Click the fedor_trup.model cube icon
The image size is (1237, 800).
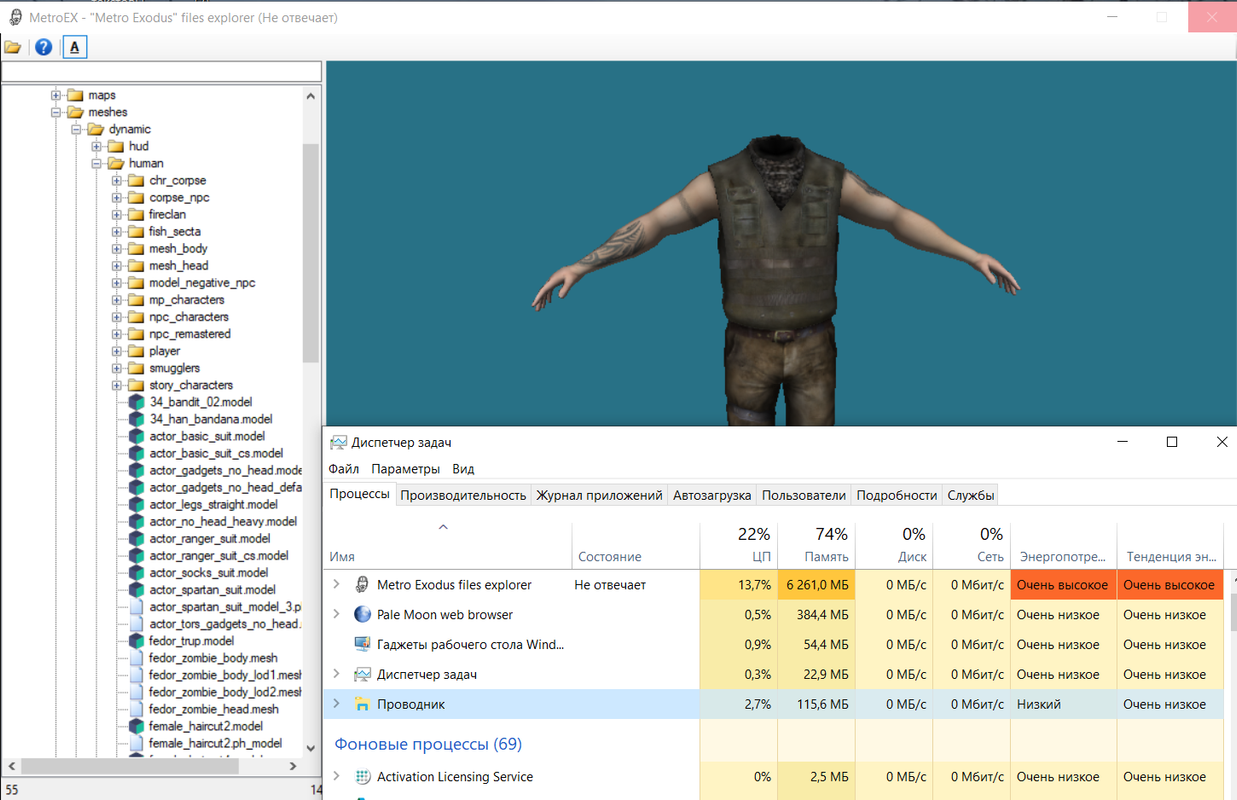tap(137, 640)
